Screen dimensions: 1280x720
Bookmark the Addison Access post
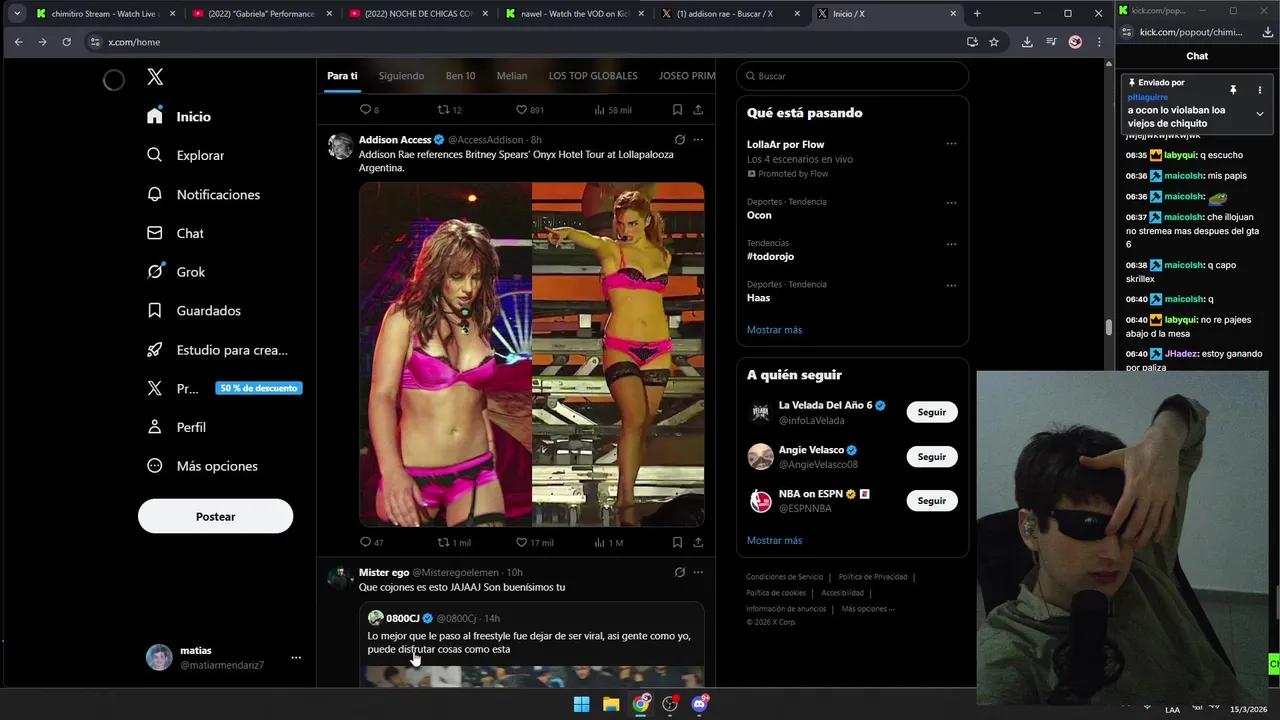pos(677,542)
